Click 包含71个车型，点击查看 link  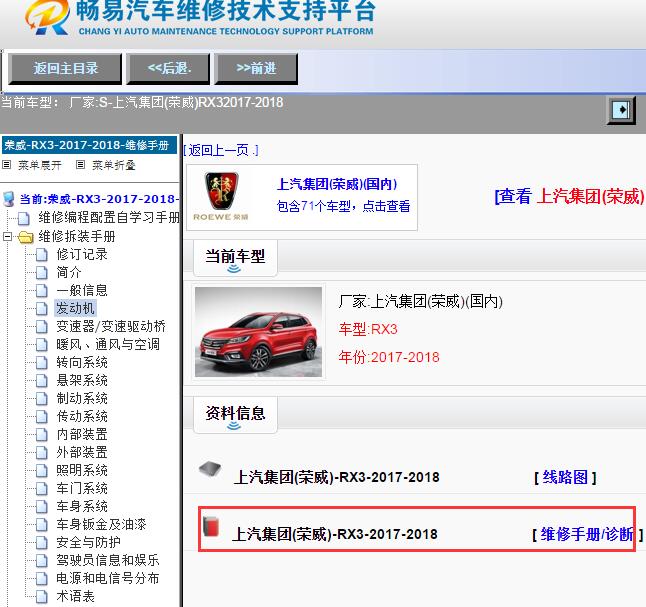343,206
